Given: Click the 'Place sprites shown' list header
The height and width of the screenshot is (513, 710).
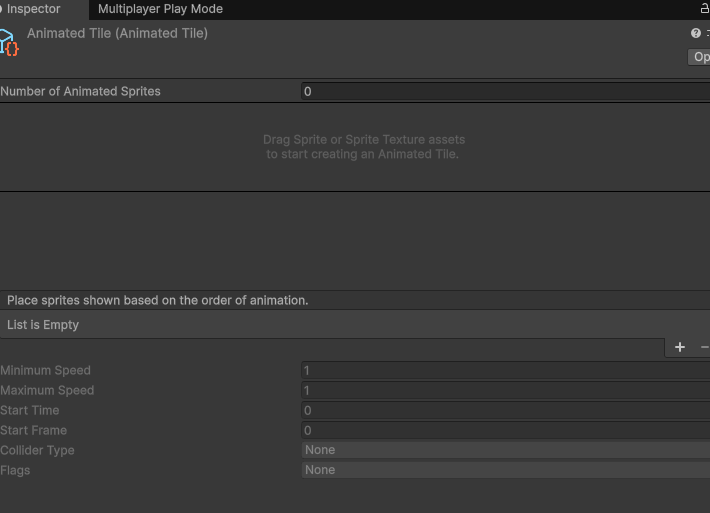Looking at the screenshot, I should point(355,300).
